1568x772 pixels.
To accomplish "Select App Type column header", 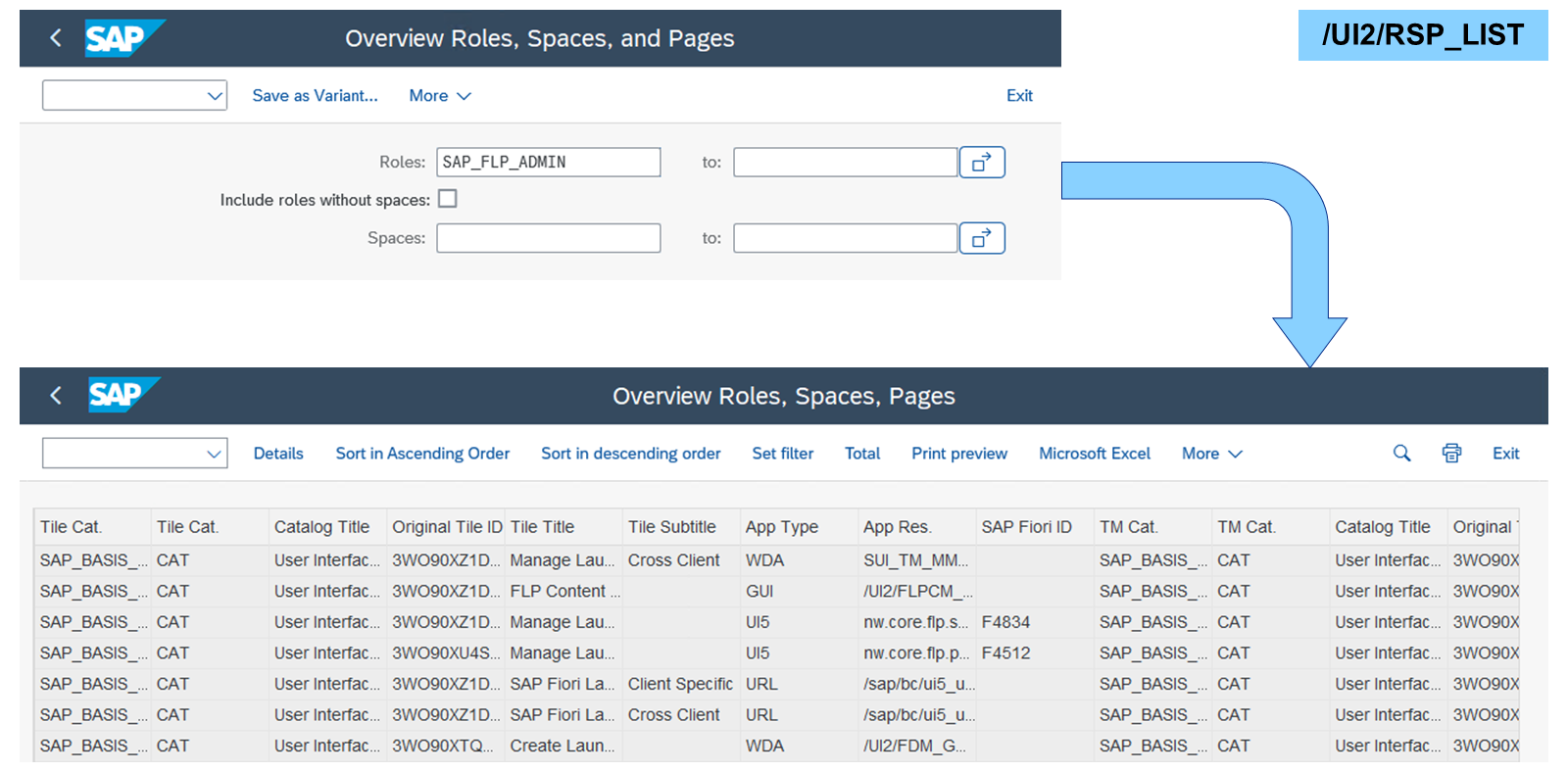I will (799, 527).
